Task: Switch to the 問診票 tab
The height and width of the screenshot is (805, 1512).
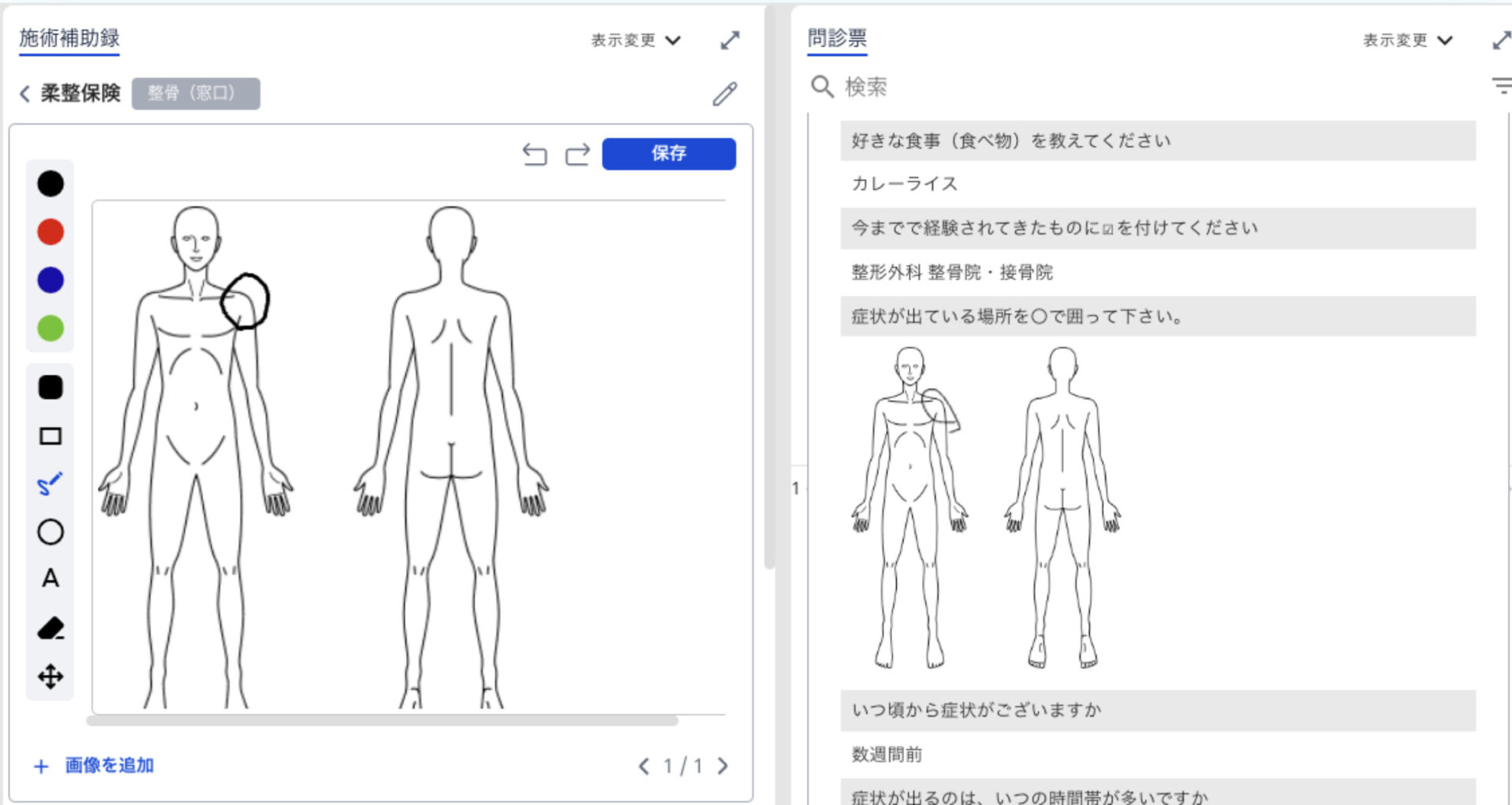Action: 836,37
